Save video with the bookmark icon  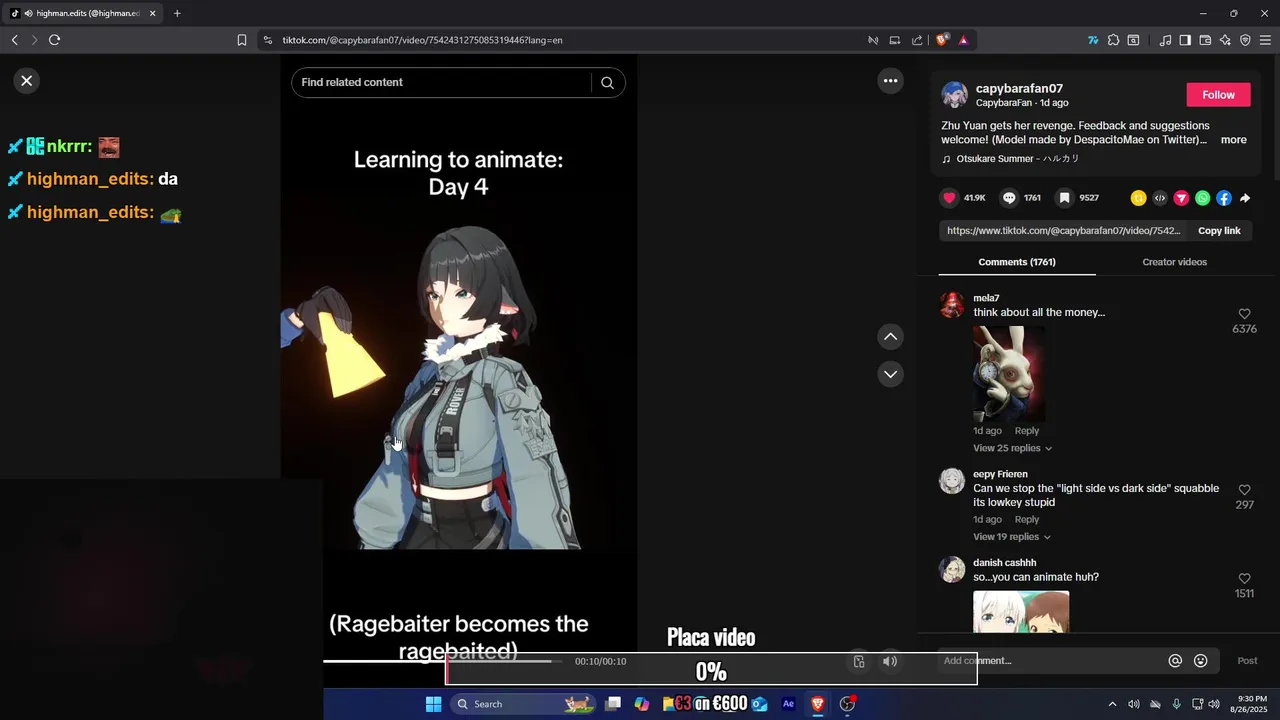point(1065,198)
